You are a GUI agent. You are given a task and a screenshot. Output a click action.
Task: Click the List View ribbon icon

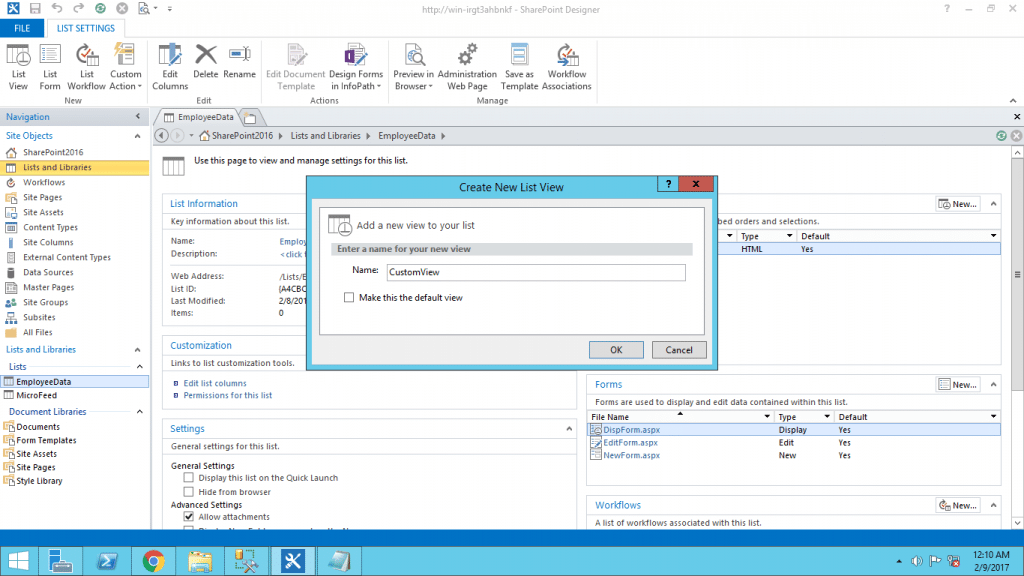18,67
